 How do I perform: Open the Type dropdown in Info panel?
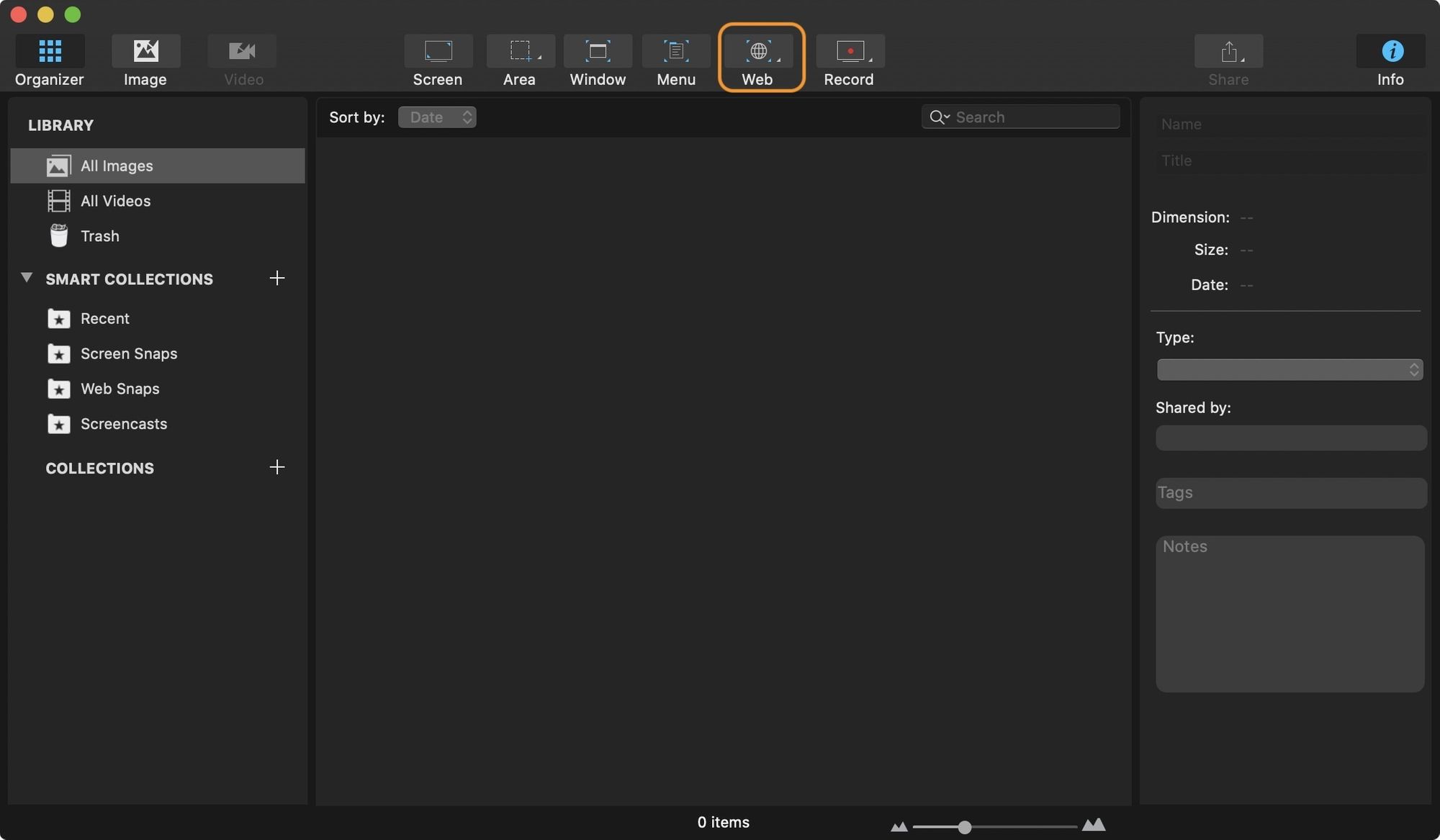(x=1290, y=369)
